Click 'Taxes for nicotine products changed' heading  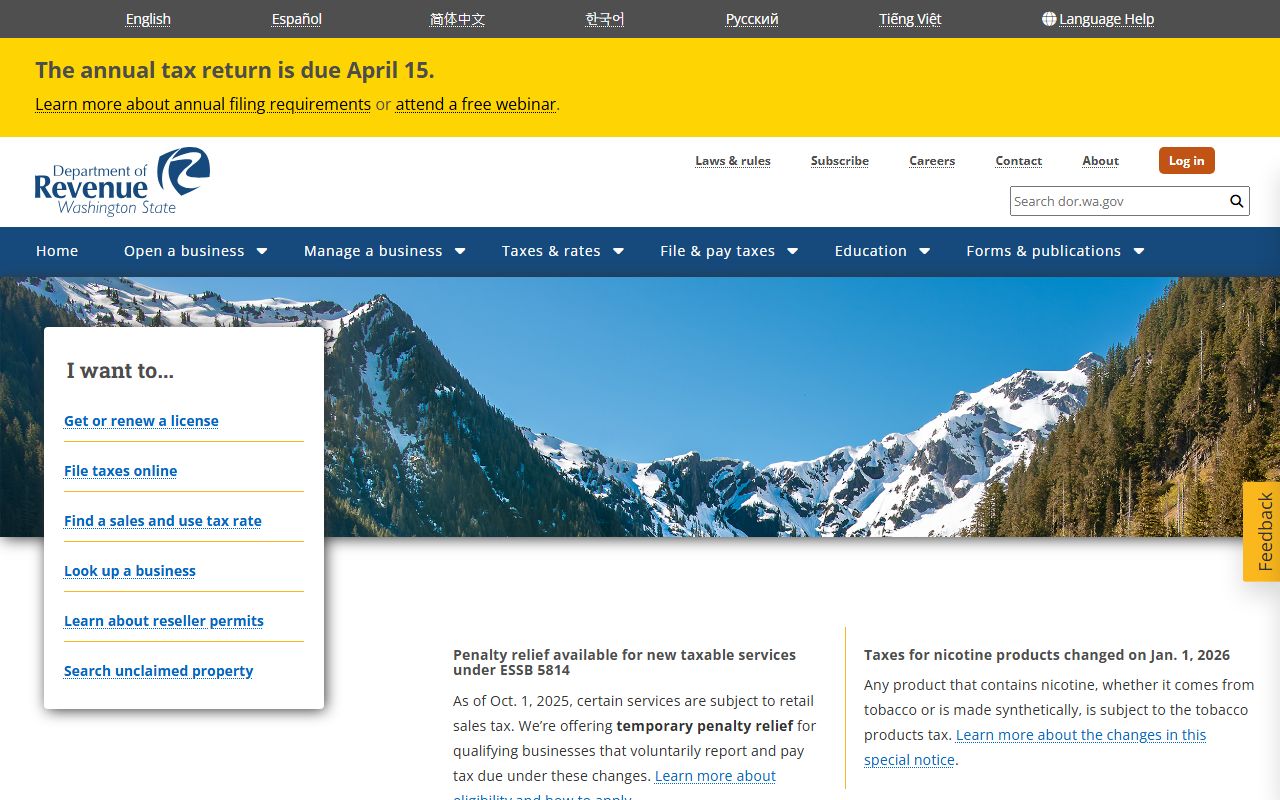(x=1047, y=655)
